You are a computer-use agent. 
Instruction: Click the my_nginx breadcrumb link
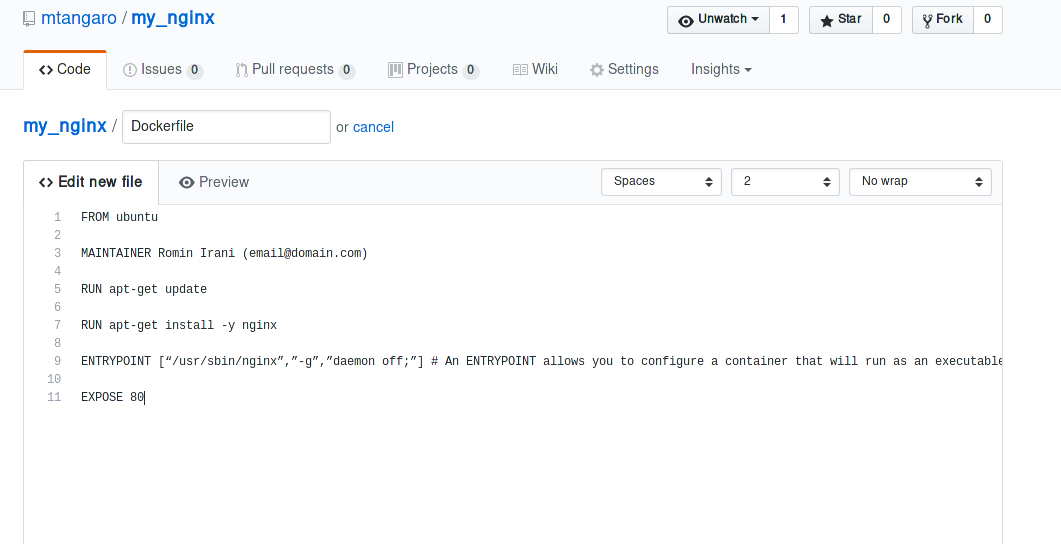pos(65,127)
